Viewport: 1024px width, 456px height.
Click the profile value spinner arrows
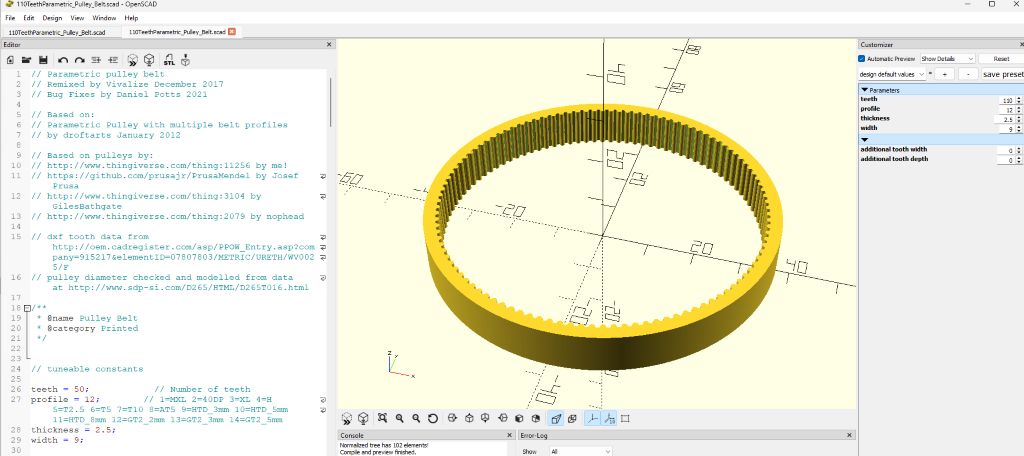pos(1019,110)
